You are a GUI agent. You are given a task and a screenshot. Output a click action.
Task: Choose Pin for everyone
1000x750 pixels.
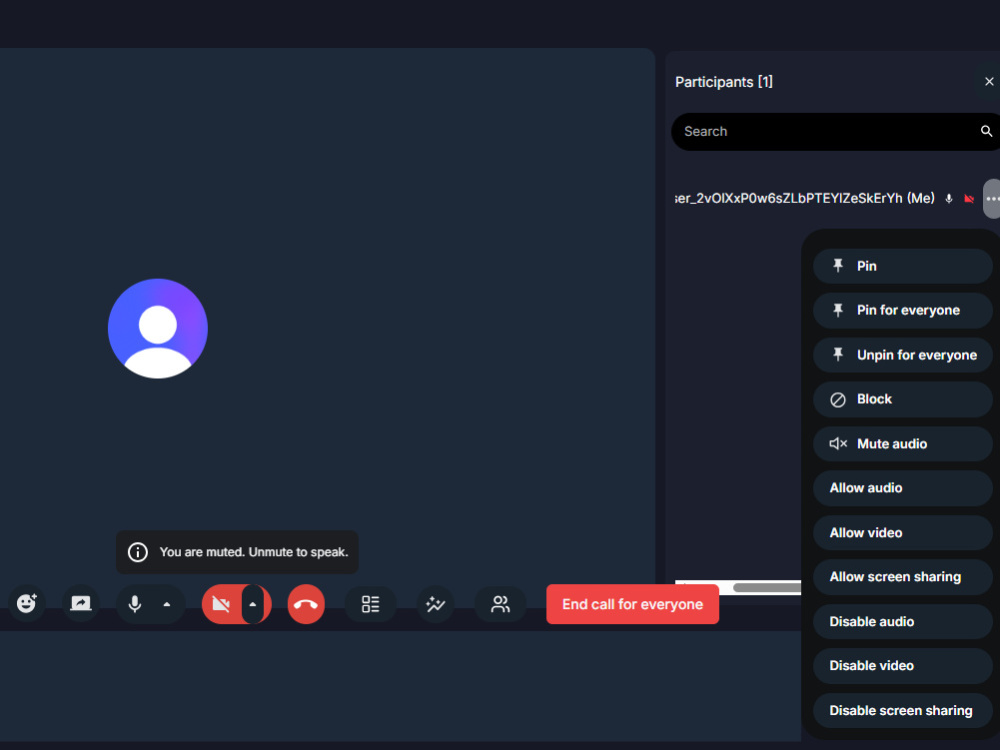click(902, 311)
